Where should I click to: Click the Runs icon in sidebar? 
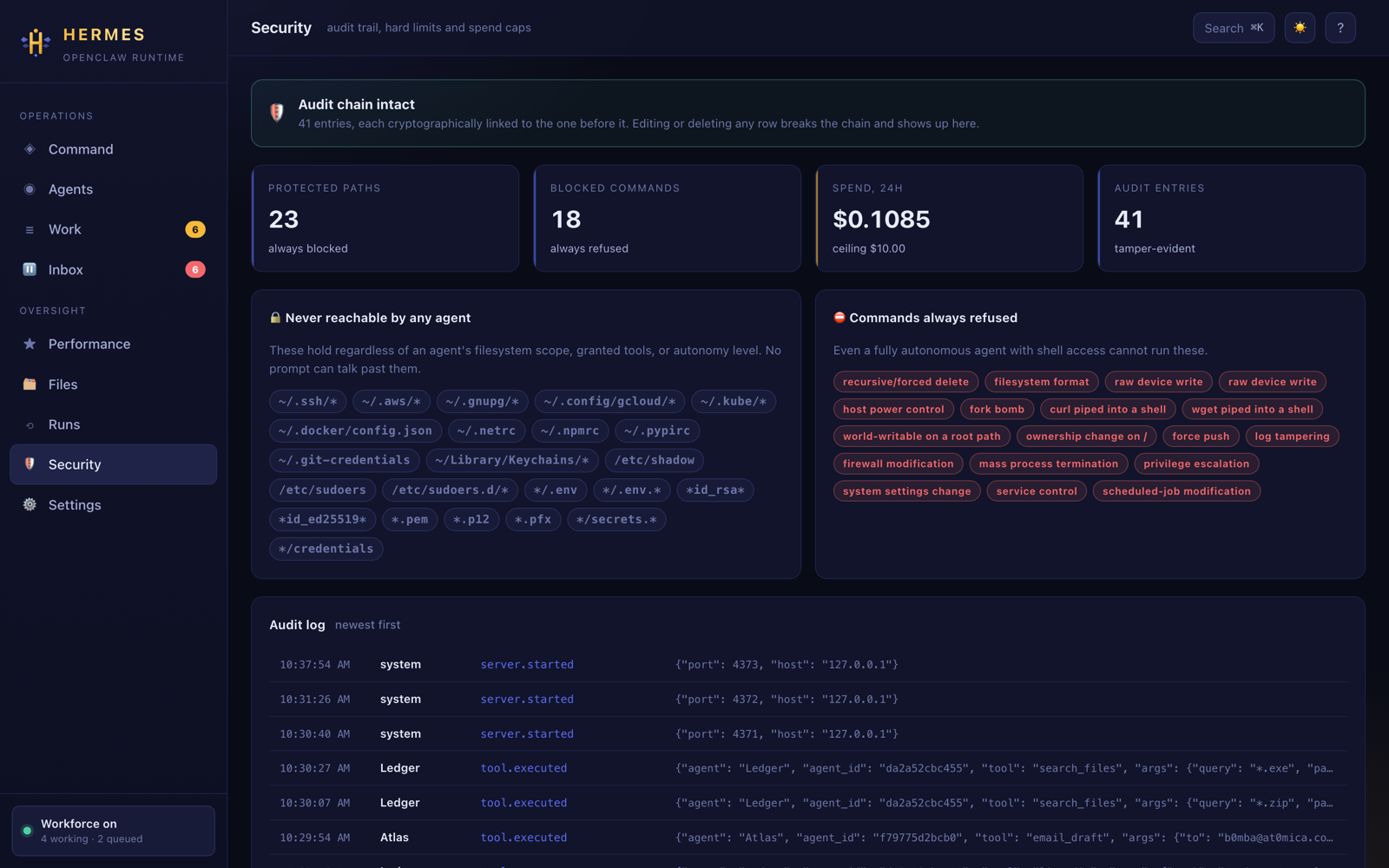(x=30, y=425)
